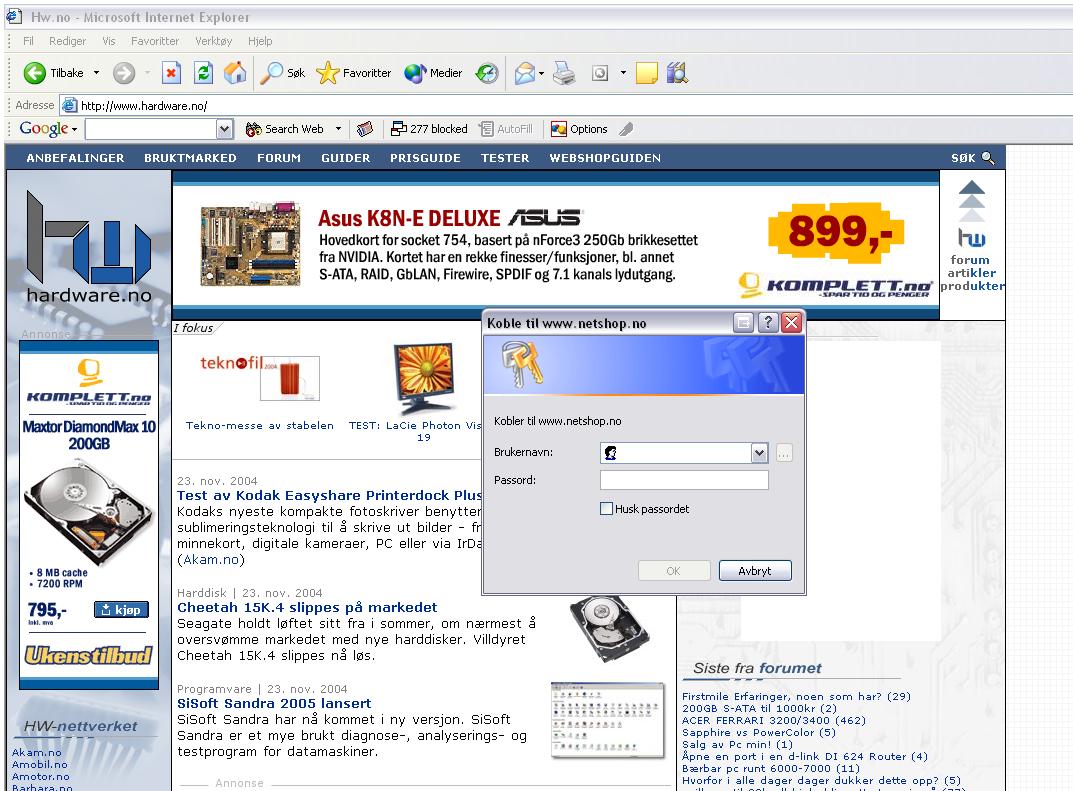This screenshot has width=1073, height=791.
Task: Click the Asus K8N-E Deluxe banner ad
Action: pos(556,245)
